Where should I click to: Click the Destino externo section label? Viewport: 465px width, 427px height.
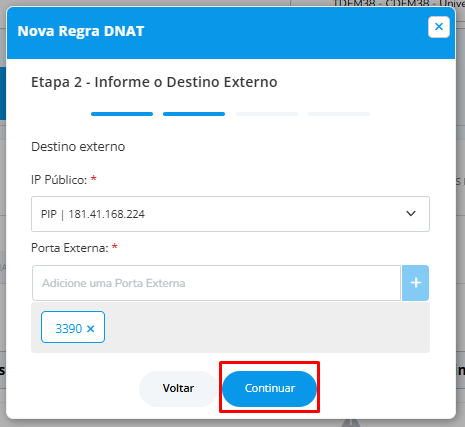78,147
